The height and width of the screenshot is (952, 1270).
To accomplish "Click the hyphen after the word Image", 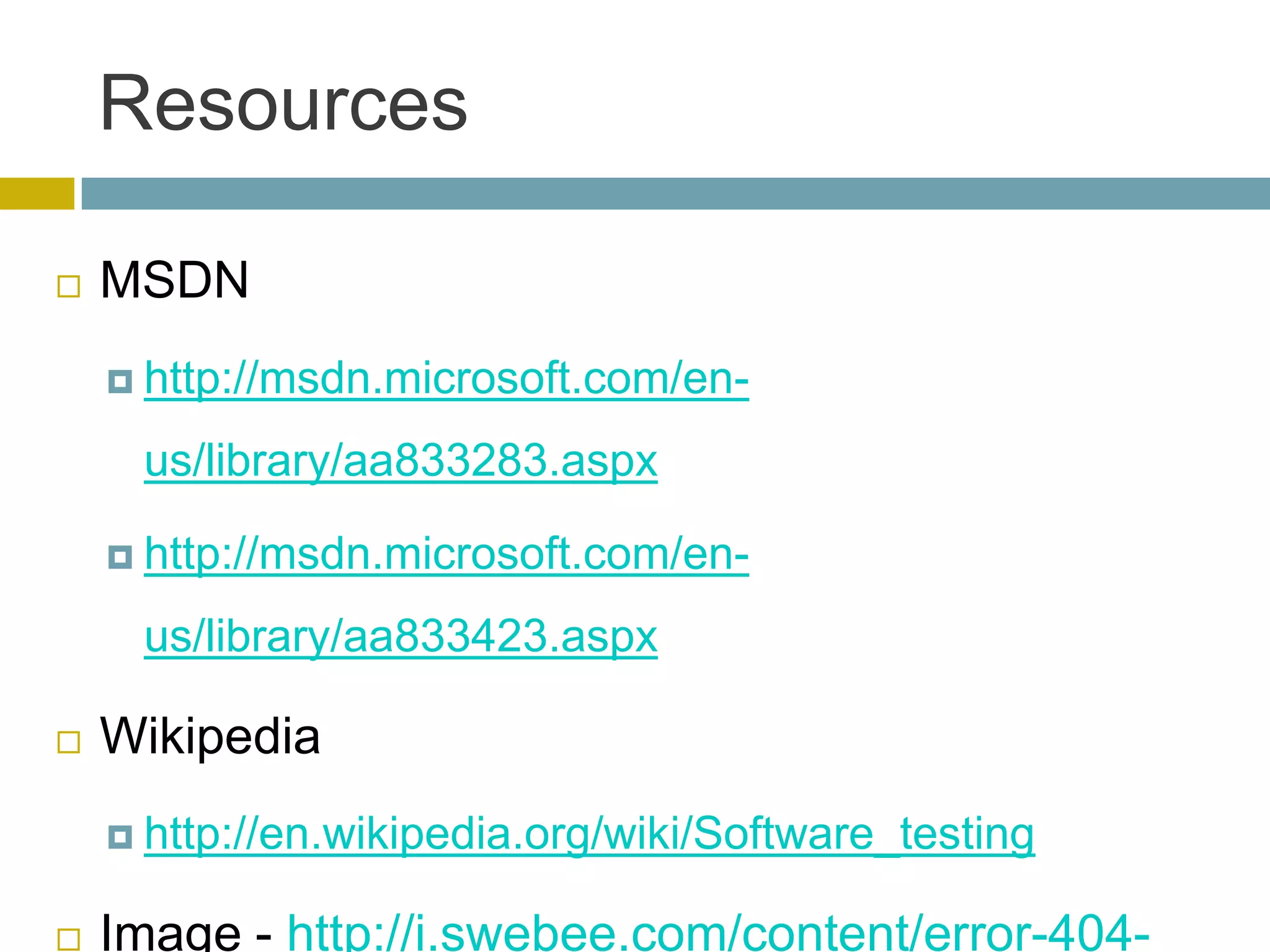I will [x=264, y=936].
